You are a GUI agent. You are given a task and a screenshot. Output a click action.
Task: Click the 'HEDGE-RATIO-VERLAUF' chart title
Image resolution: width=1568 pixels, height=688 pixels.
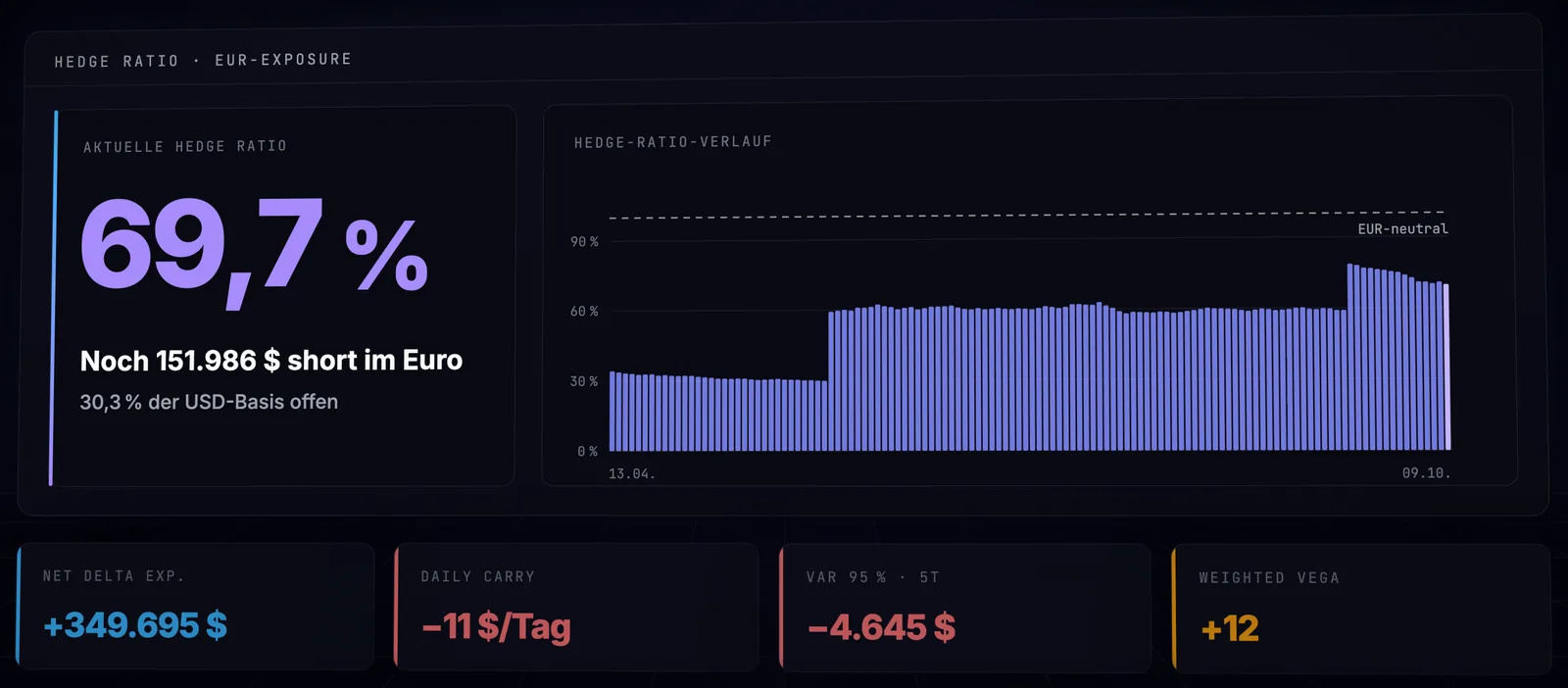673,142
